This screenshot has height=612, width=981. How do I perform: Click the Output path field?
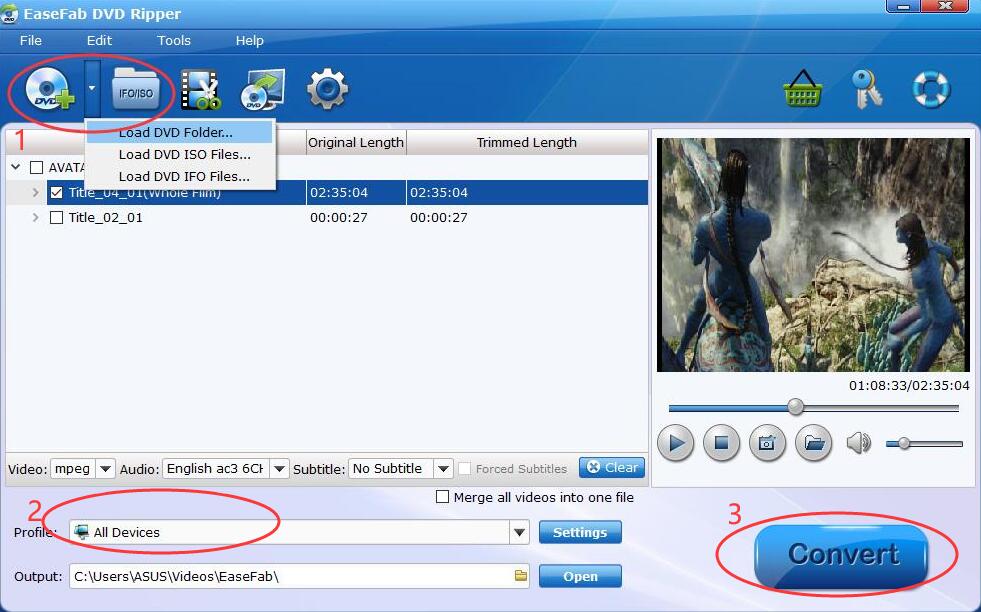click(299, 576)
